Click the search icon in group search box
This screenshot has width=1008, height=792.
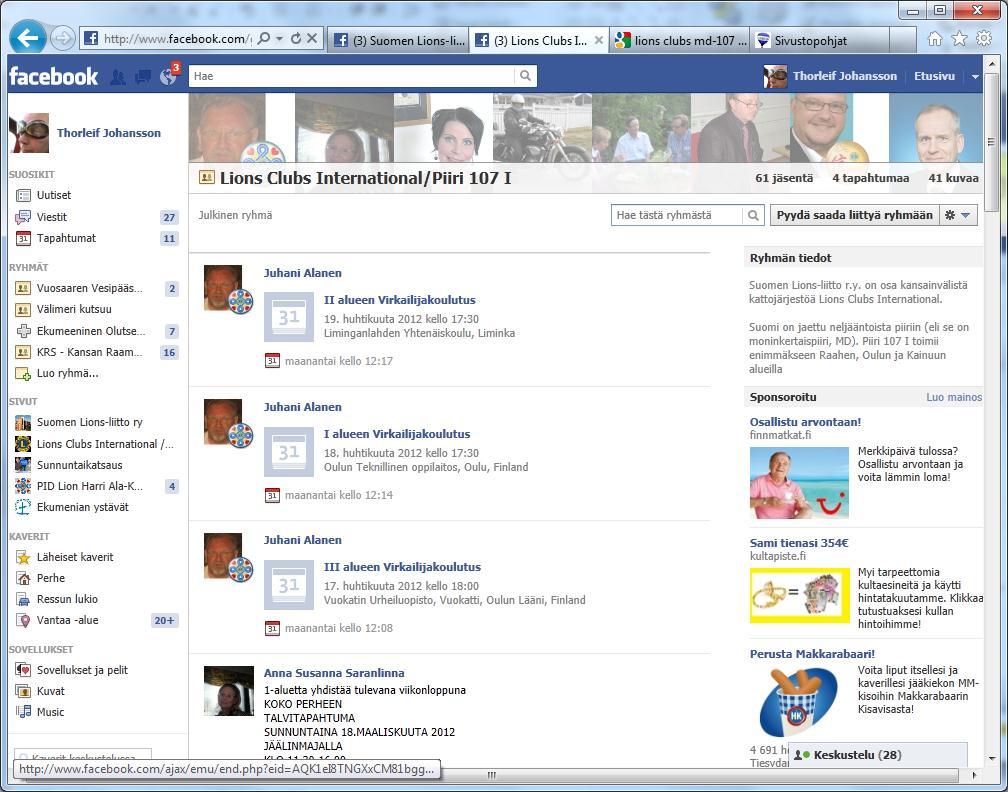(x=753, y=215)
